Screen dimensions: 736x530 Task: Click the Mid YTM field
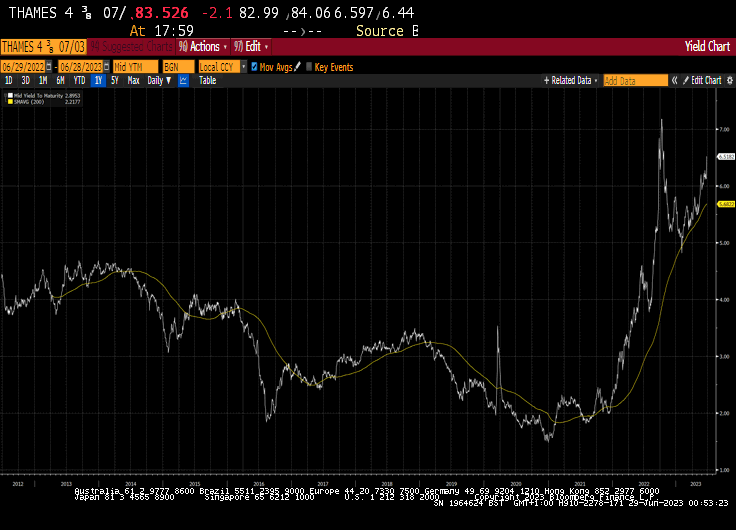point(135,67)
